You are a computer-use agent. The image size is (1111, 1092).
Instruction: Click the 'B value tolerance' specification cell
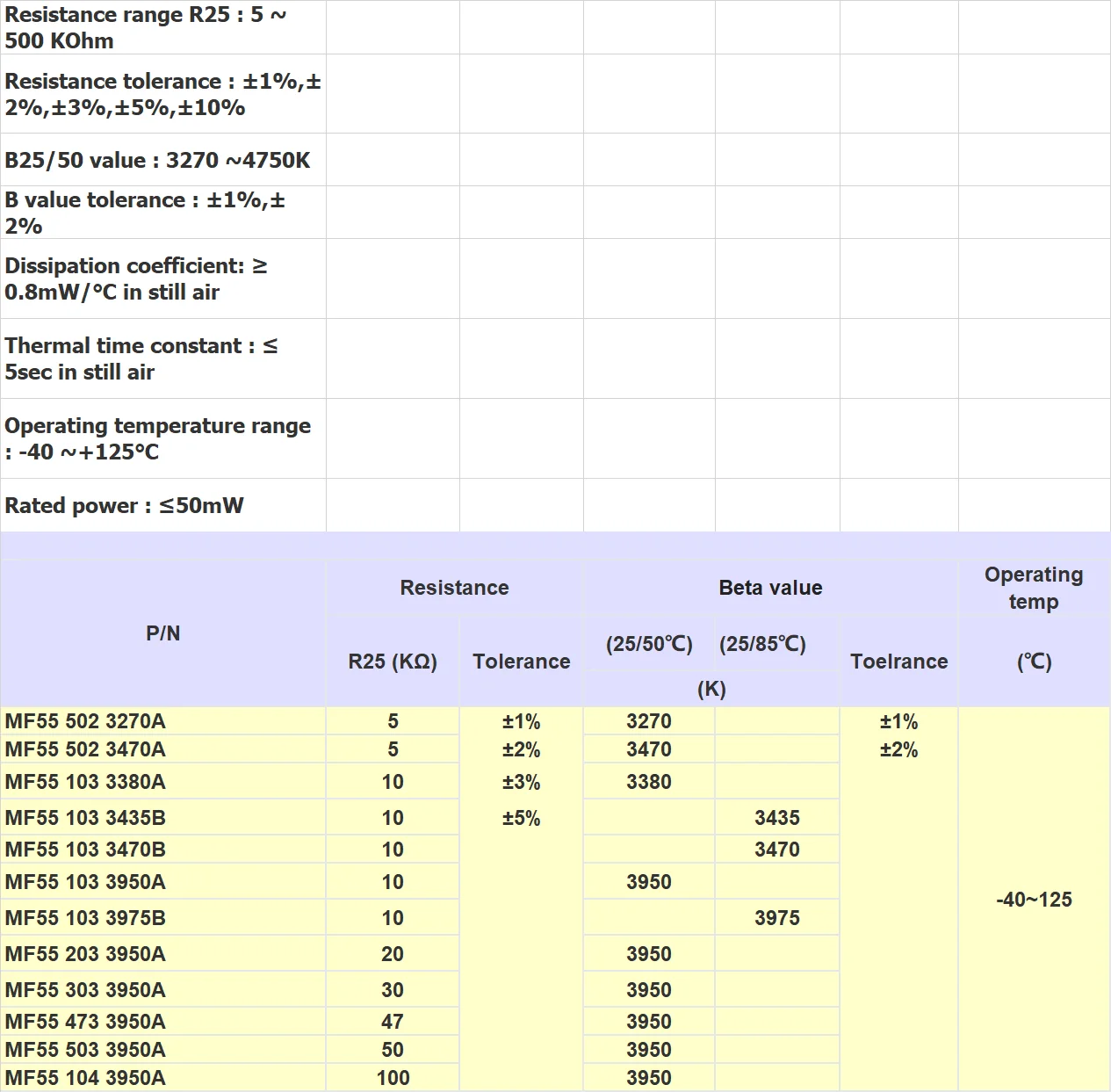click(162, 213)
